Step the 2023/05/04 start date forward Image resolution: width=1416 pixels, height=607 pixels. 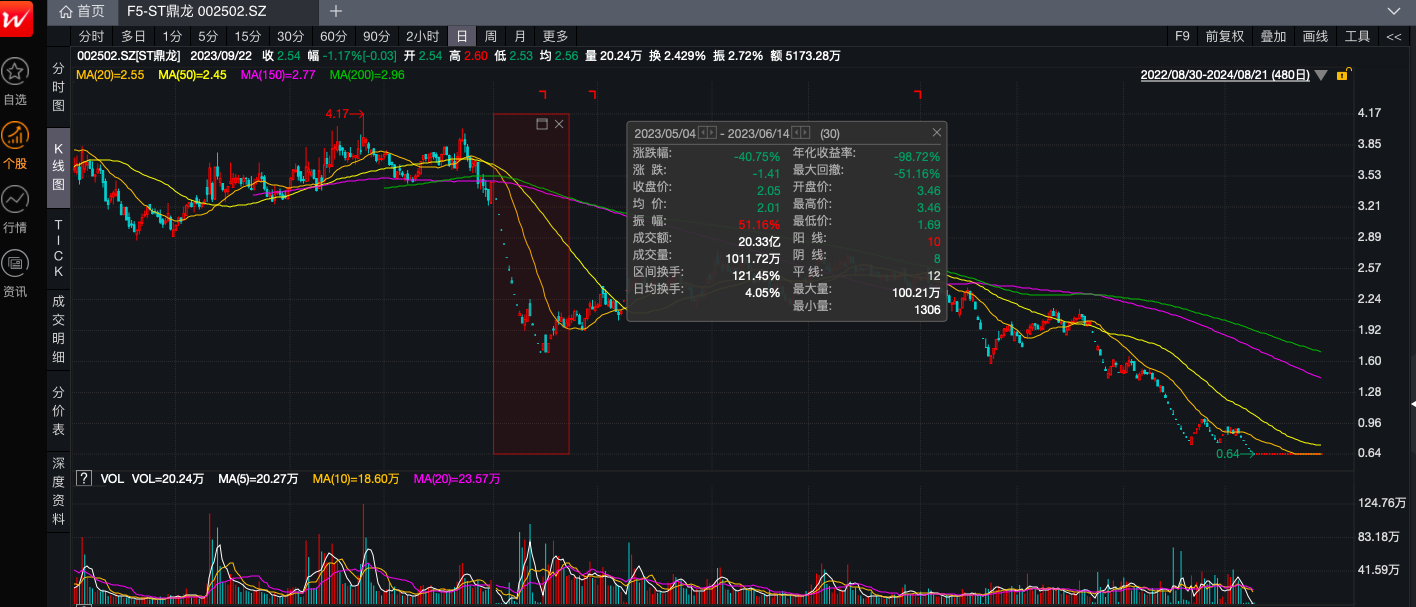(712, 133)
